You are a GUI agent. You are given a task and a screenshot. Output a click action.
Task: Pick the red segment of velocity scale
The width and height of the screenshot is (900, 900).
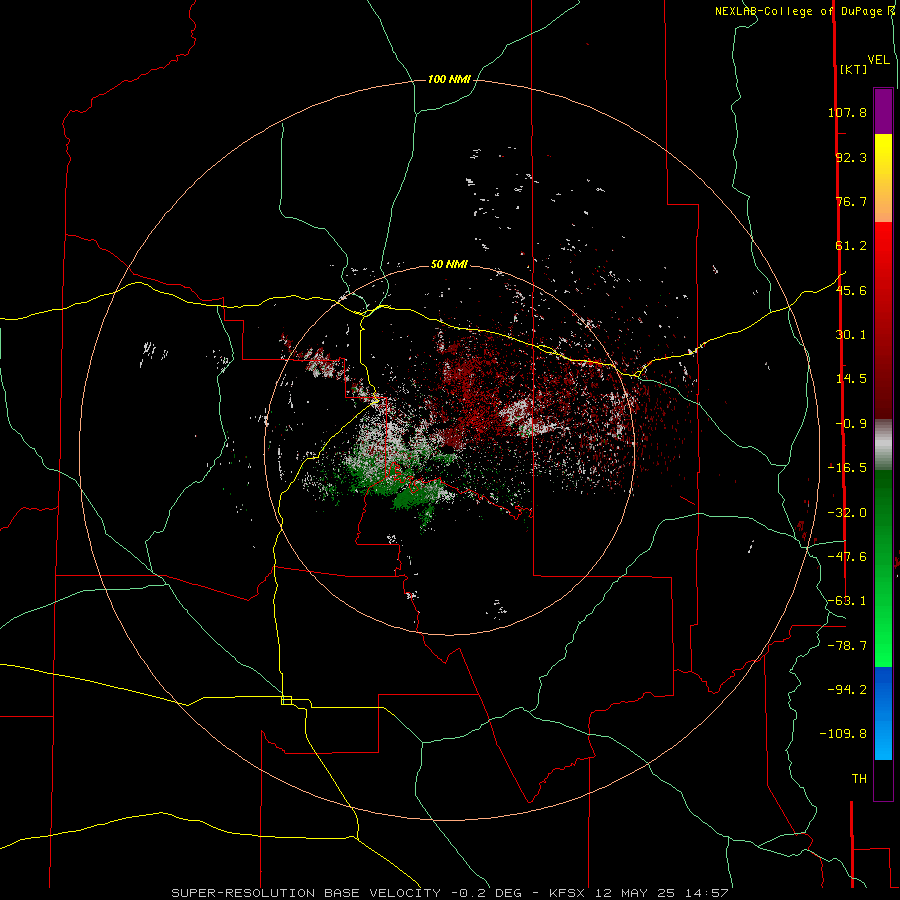pyautogui.click(x=883, y=320)
